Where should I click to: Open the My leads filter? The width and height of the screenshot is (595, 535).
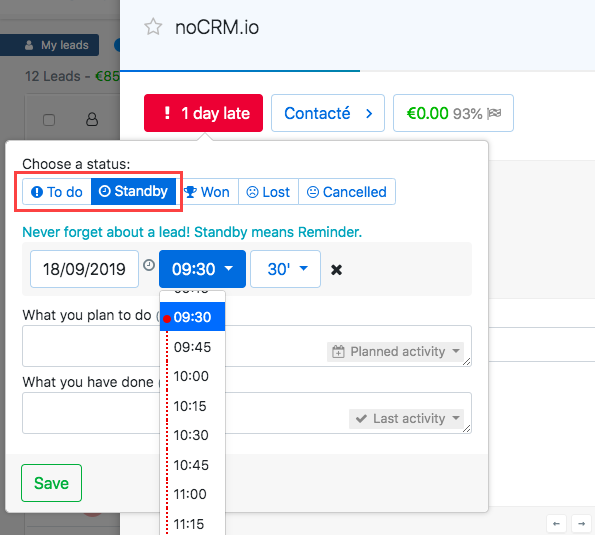50,45
